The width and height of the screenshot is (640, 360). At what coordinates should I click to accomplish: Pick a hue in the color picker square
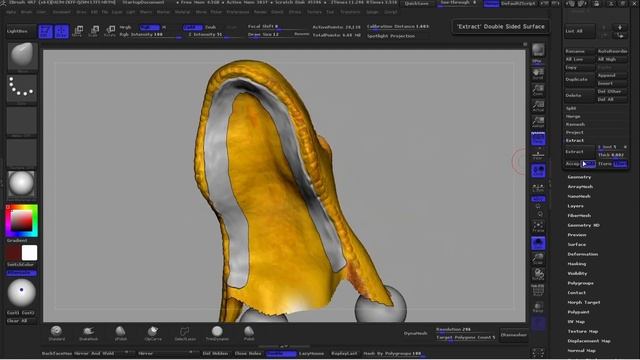tap(22, 221)
